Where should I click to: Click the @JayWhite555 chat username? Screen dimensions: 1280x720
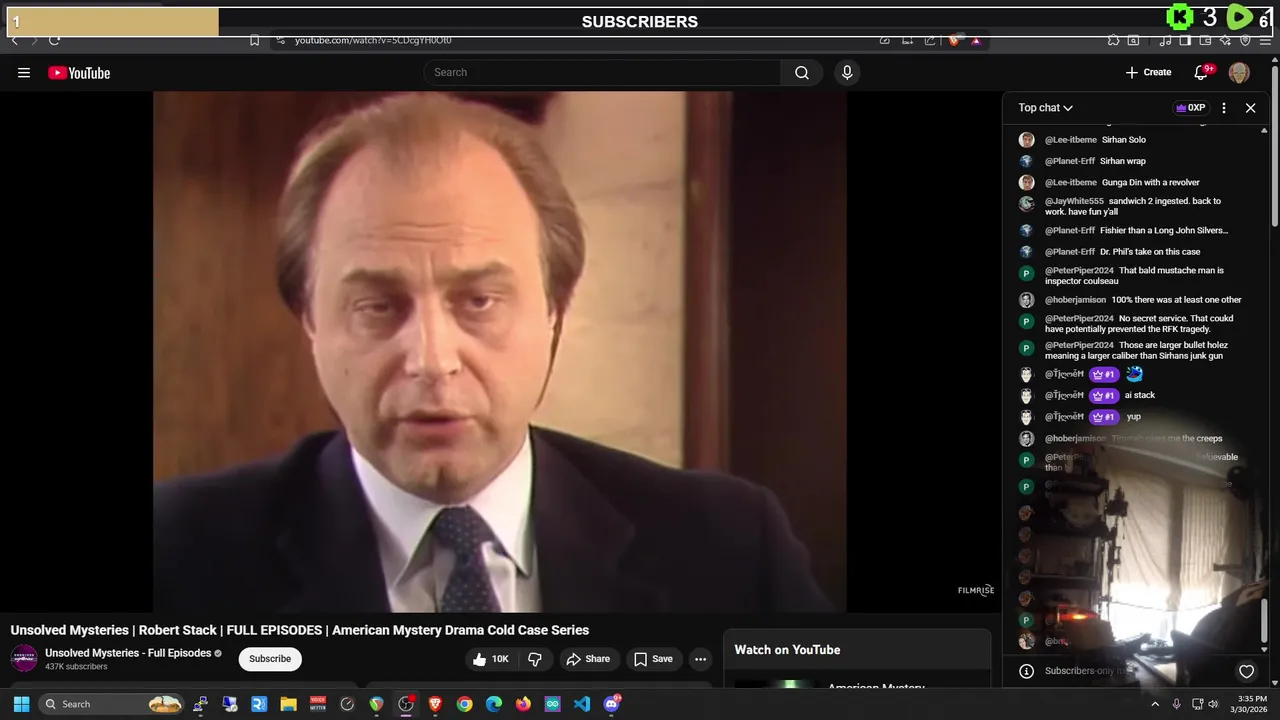[1074, 201]
